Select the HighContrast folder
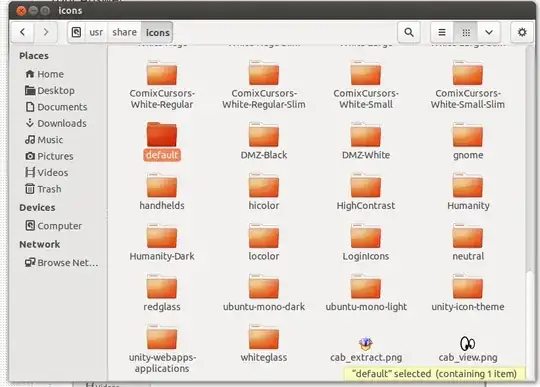 pyautogui.click(x=366, y=192)
